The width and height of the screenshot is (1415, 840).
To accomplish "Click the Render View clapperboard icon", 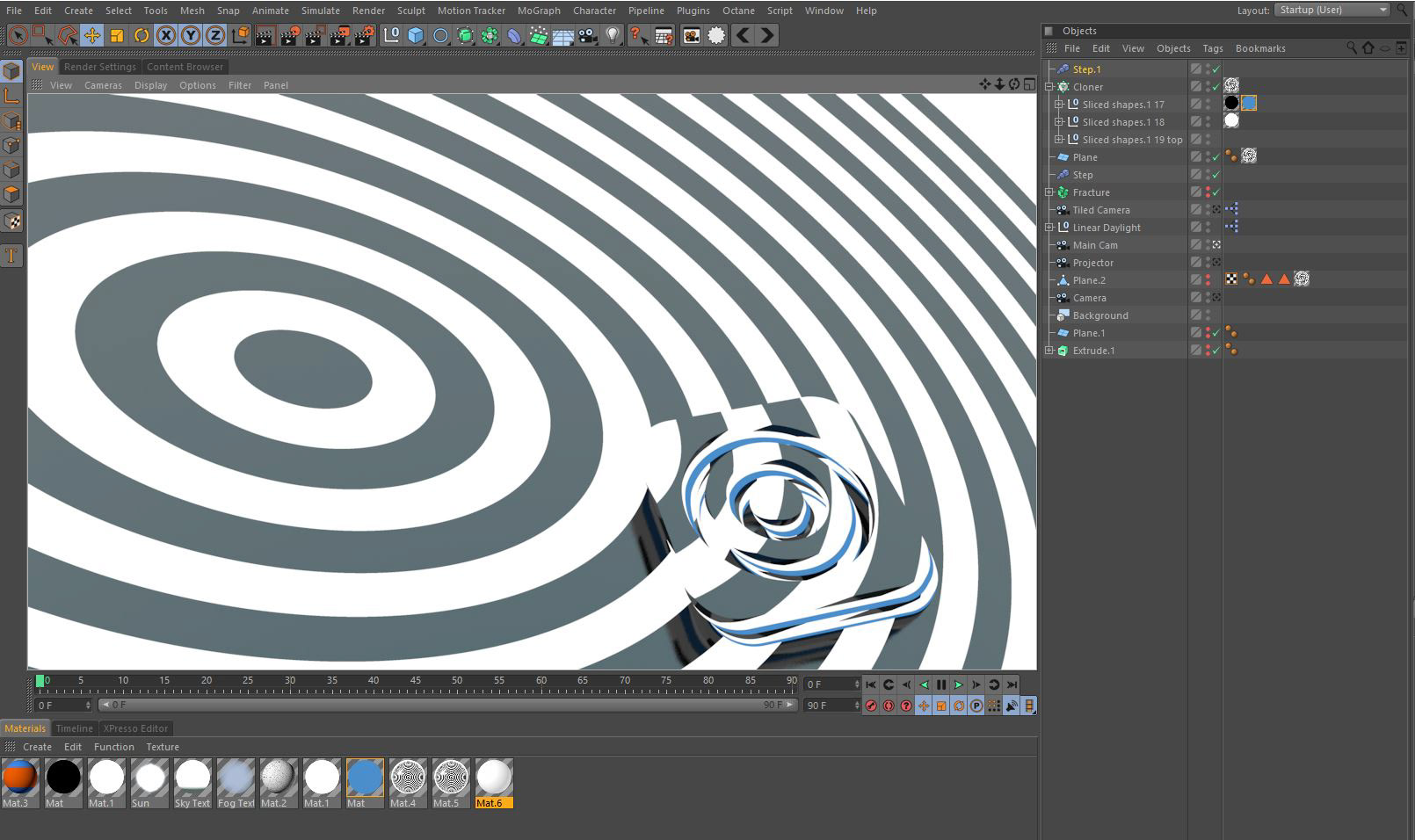I will click(265, 35).
